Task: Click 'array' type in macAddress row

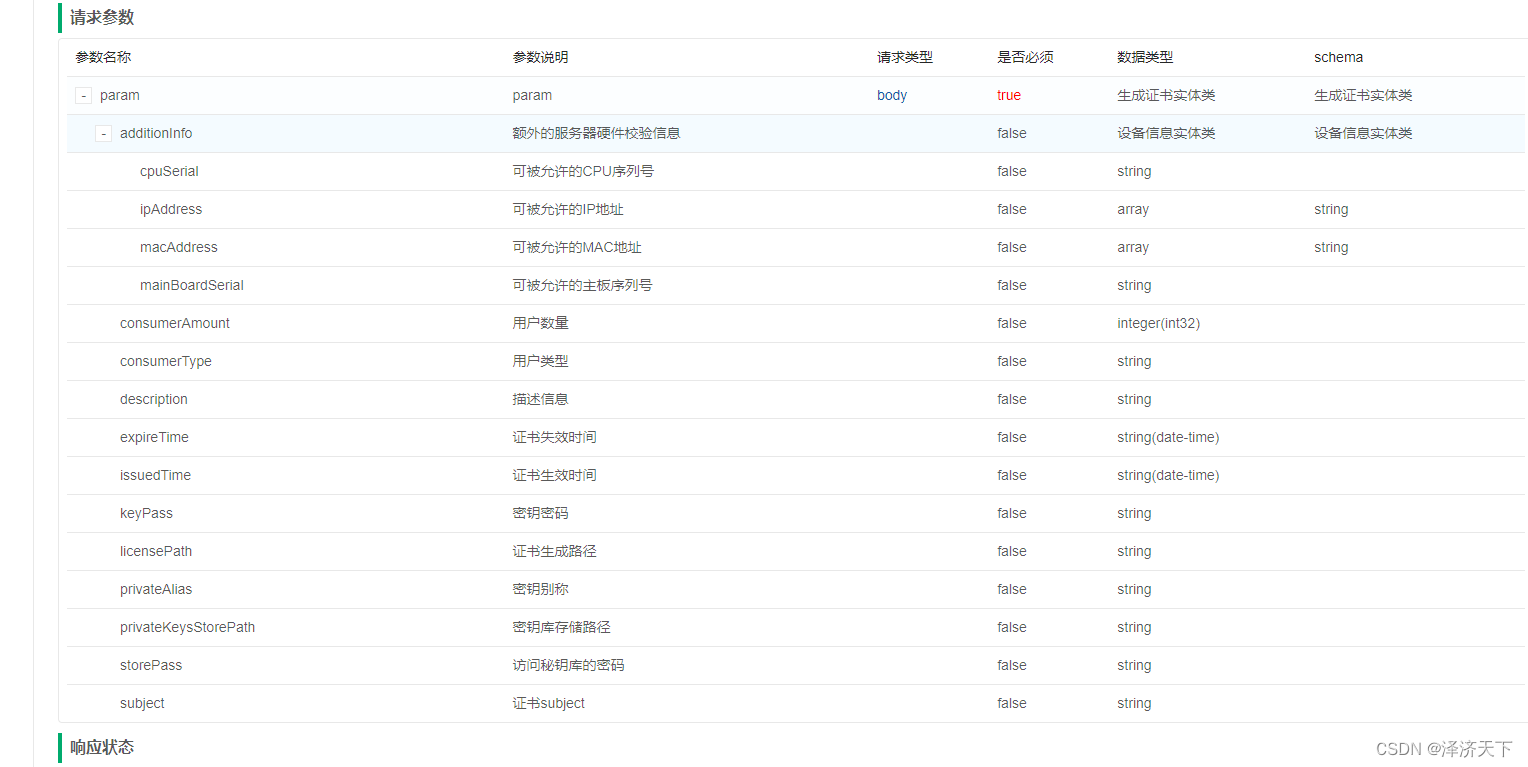Action: (1133, 248)
